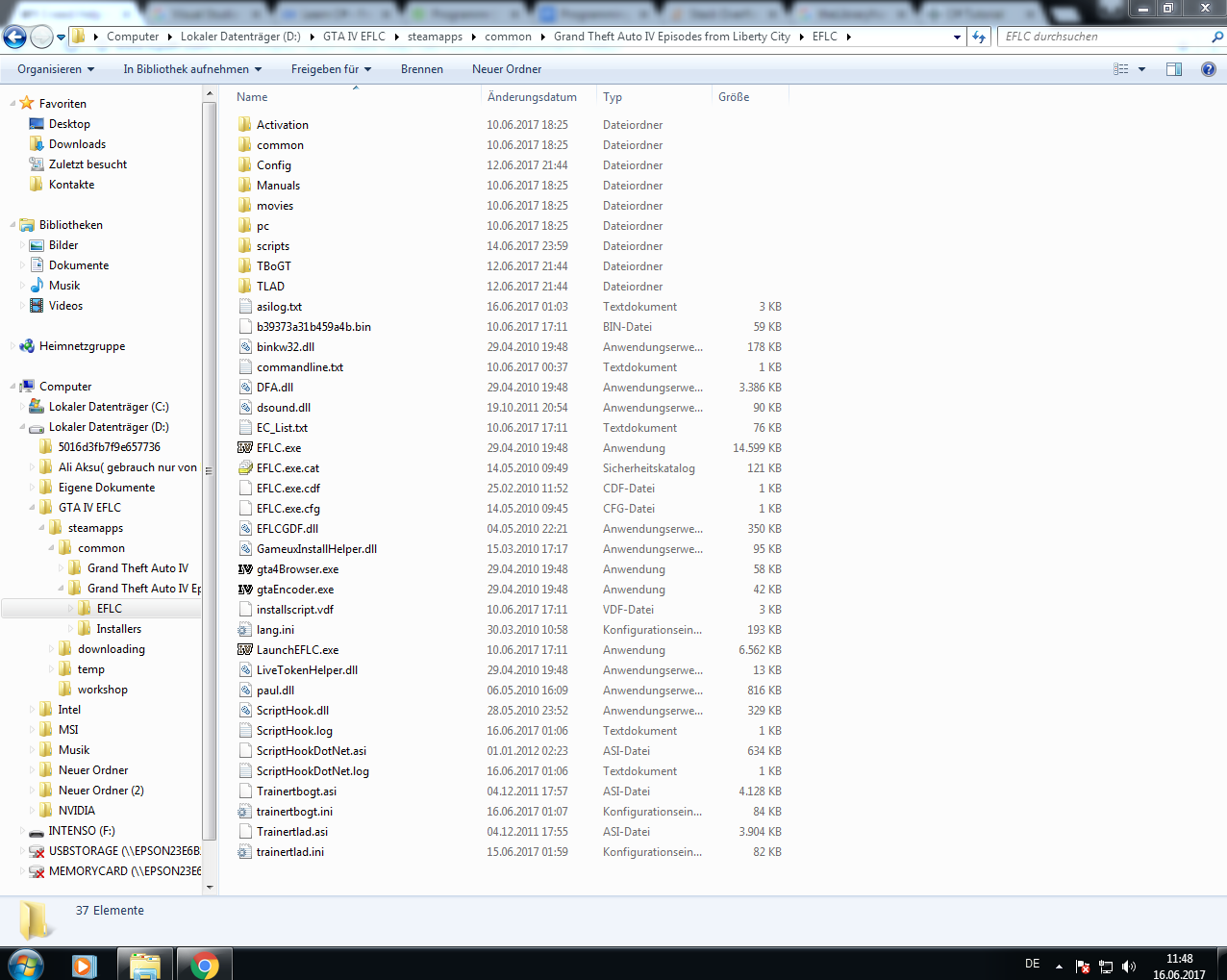Open the view options dropdown arrow
Image resolution: width=1227 pixels, height=980 pixels.
(x=1141, y=69)
